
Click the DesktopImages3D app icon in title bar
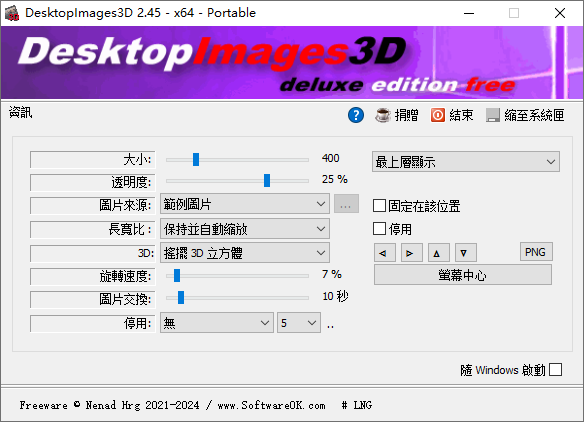click(x=12, y=13)
